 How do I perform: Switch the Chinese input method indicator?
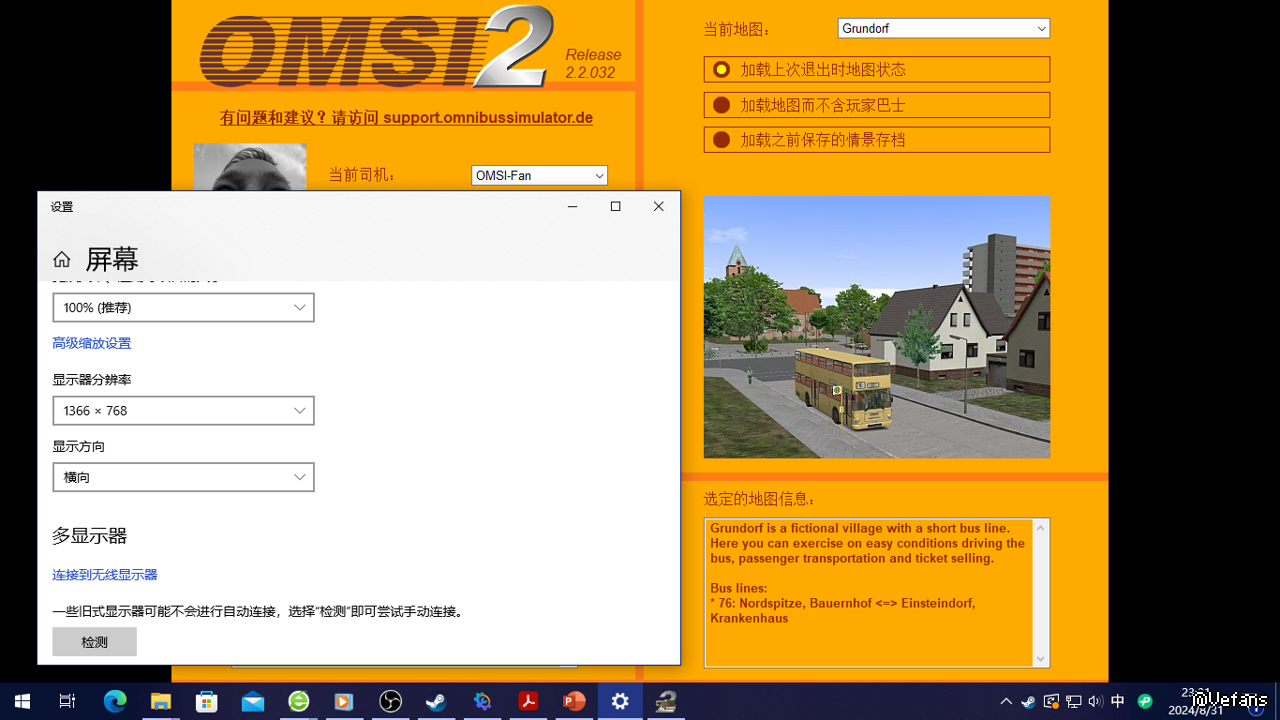click(x=1118, y=701)
